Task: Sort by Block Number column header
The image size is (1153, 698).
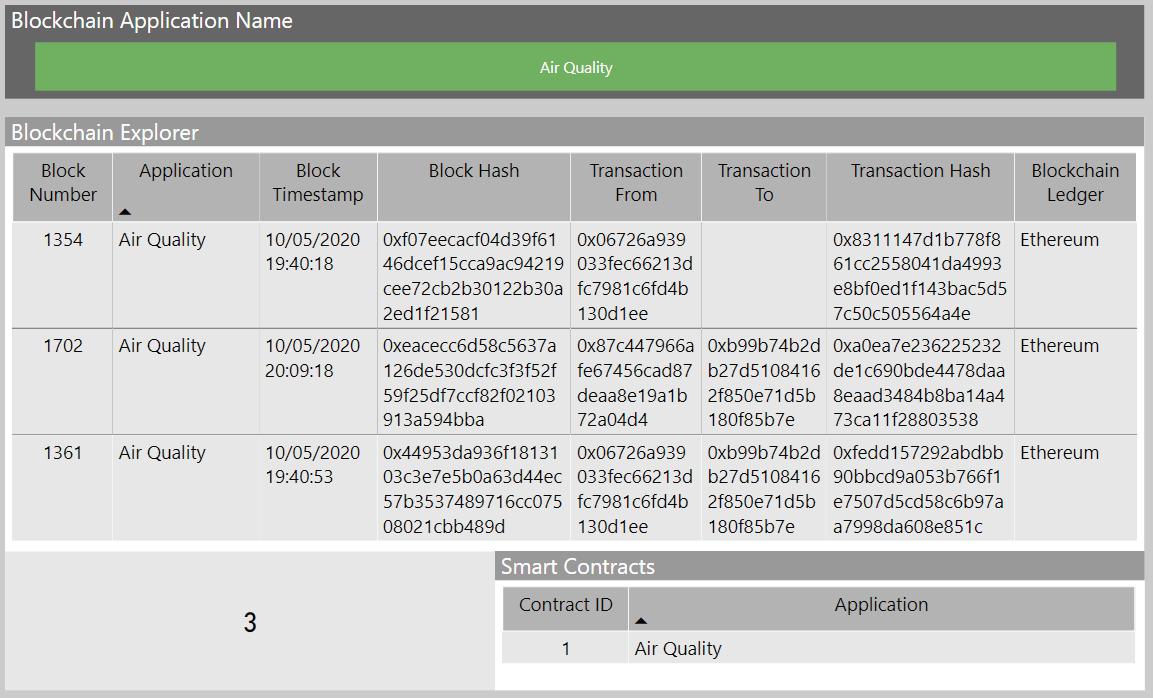Action: (x=63, y=187)
